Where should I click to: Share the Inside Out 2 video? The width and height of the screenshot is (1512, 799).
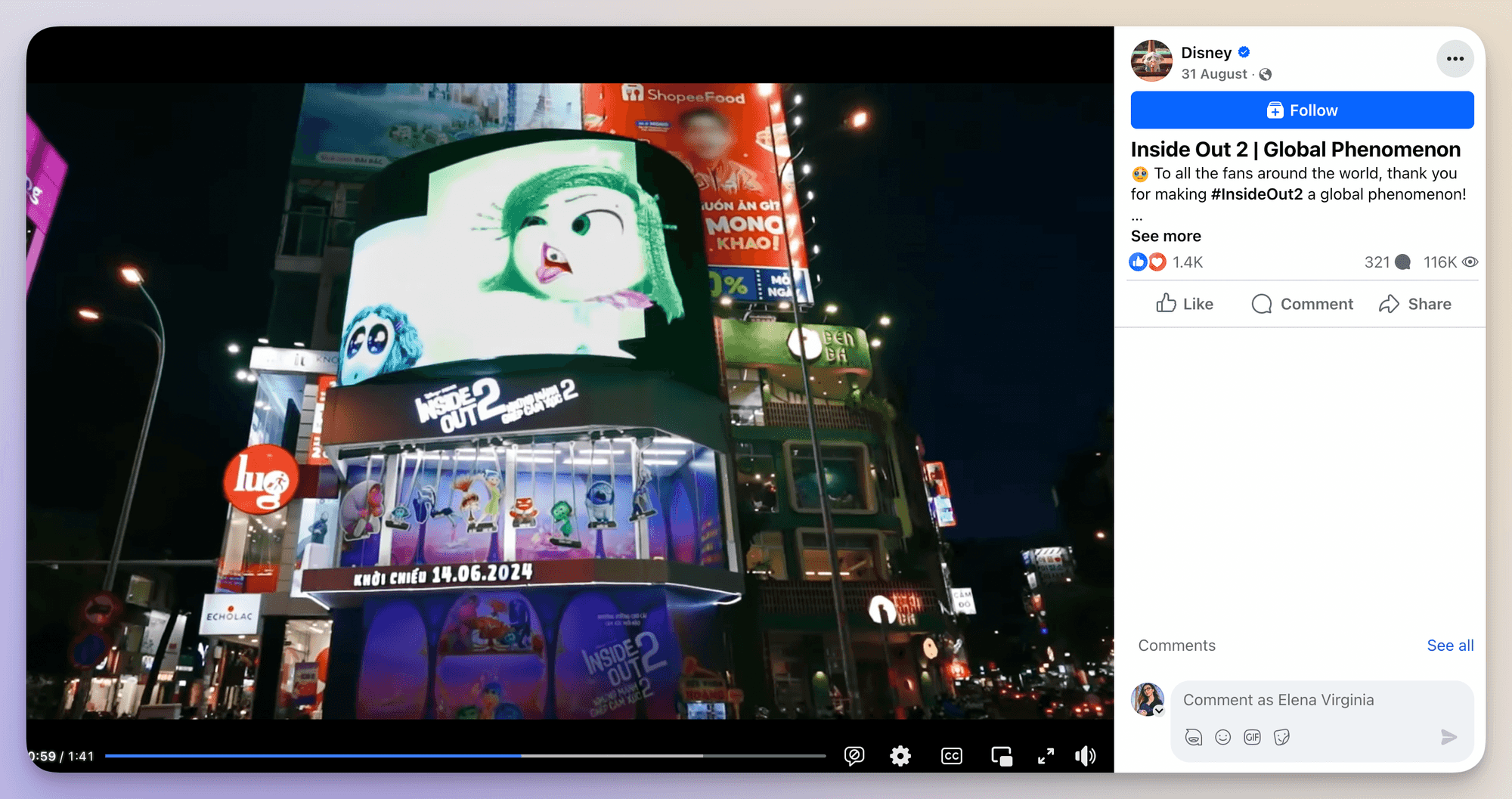coord(1414,304)
